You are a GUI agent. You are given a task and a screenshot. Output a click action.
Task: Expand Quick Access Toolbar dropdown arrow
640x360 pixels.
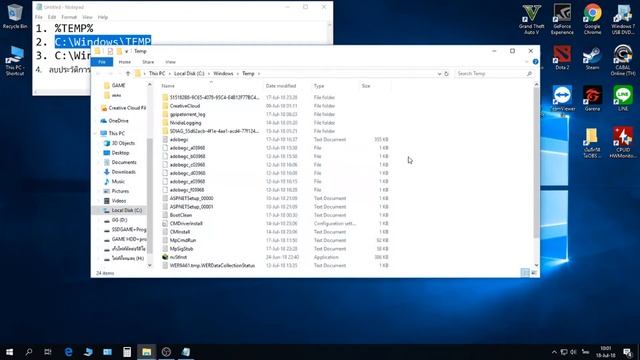point(127,51)
